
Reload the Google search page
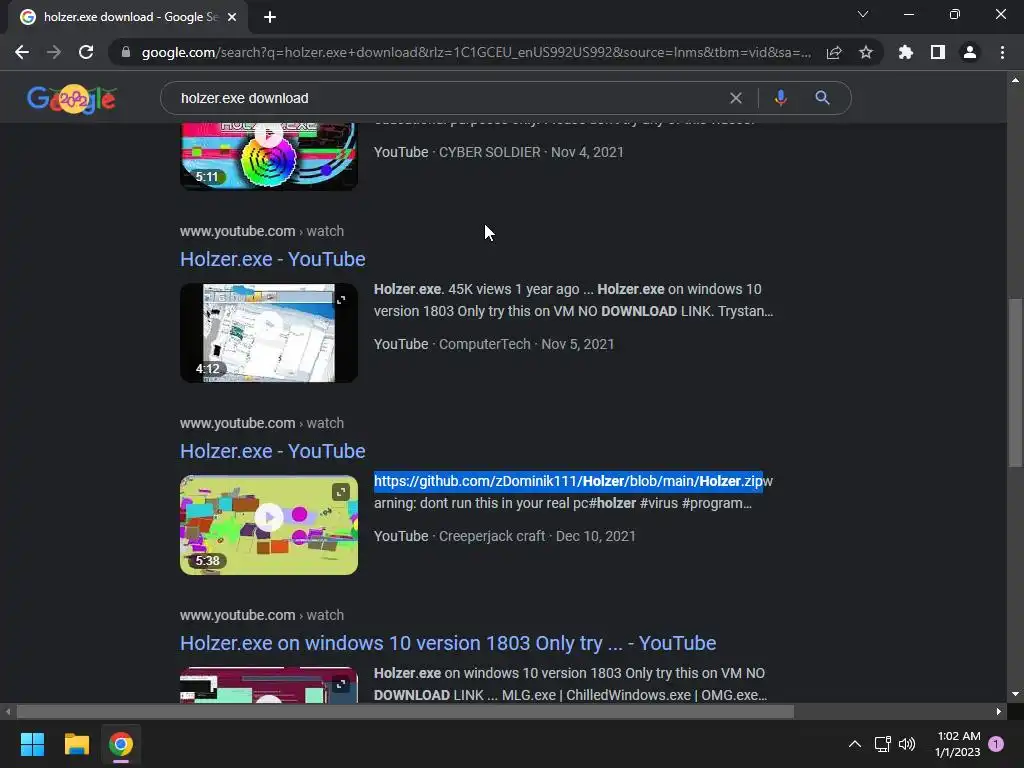[86, 52]
